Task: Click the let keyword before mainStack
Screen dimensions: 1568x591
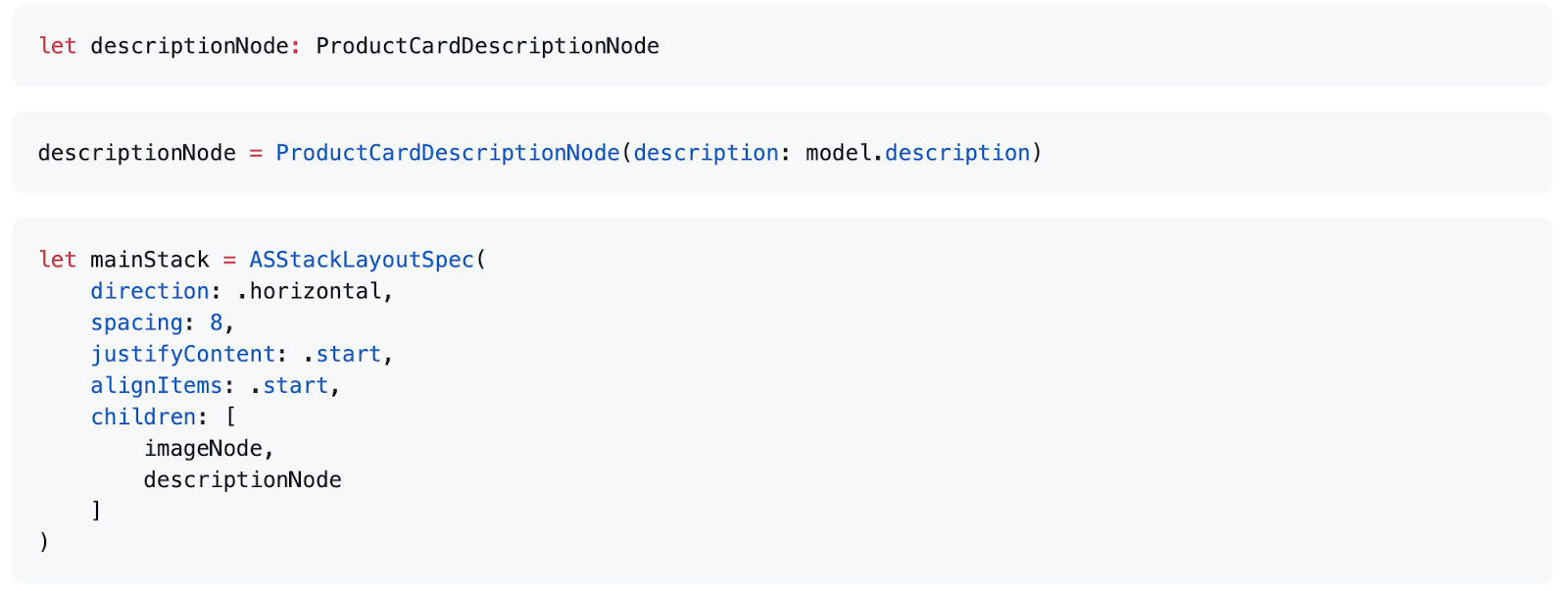Action: coord(57,260)
